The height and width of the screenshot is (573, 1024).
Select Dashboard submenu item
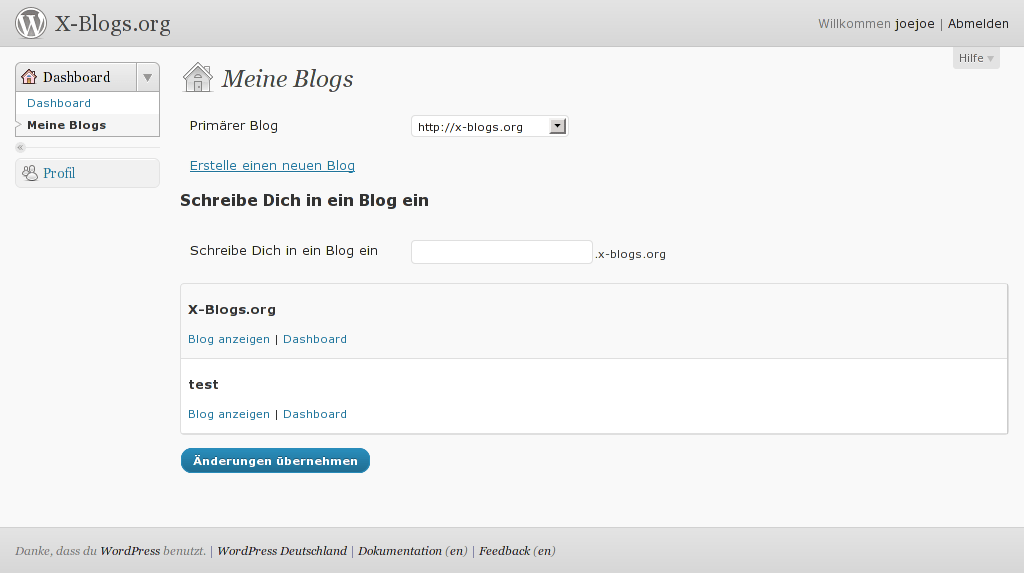pos(59,103)
